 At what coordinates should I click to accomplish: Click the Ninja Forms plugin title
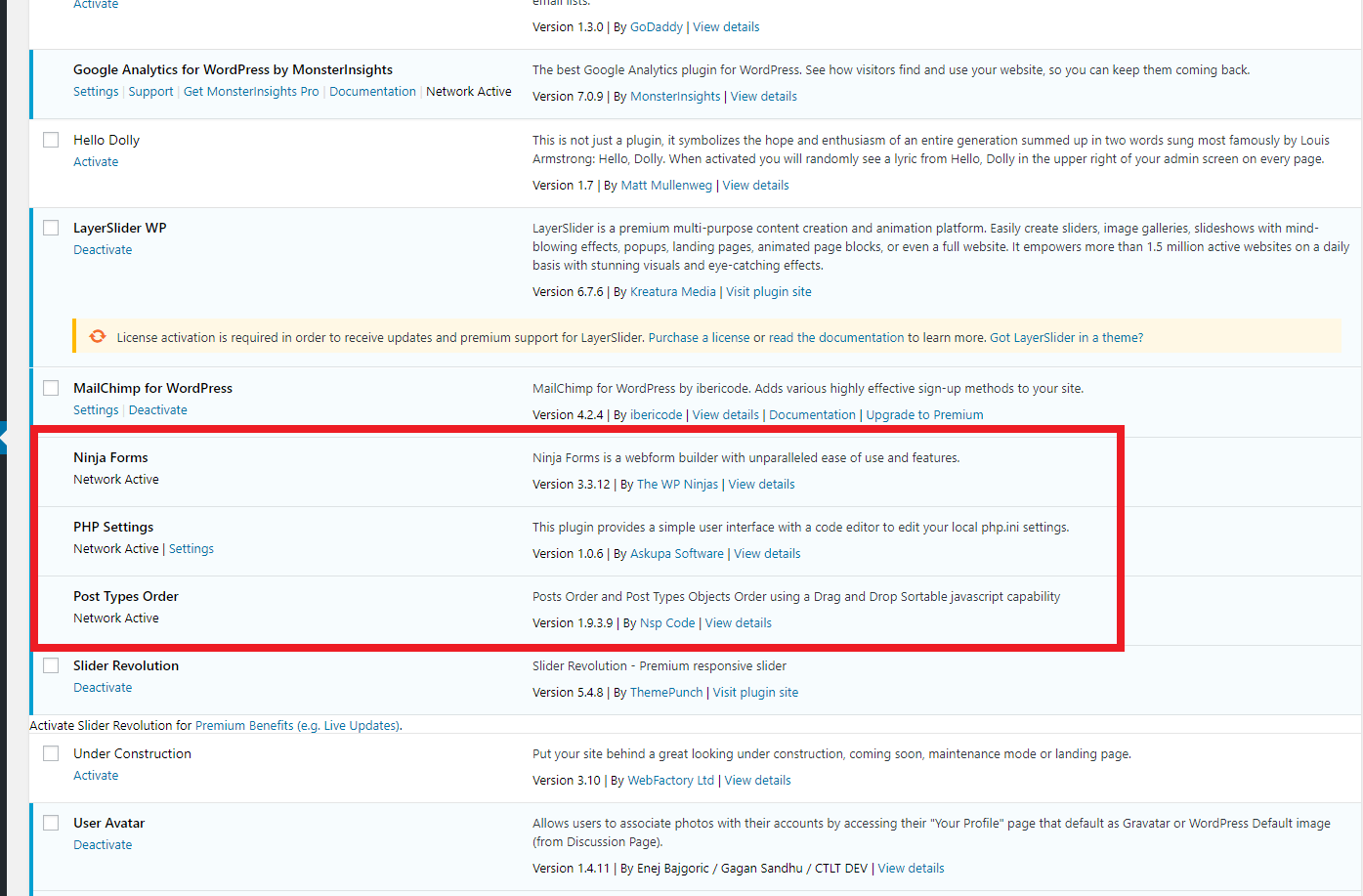[110, 457]
